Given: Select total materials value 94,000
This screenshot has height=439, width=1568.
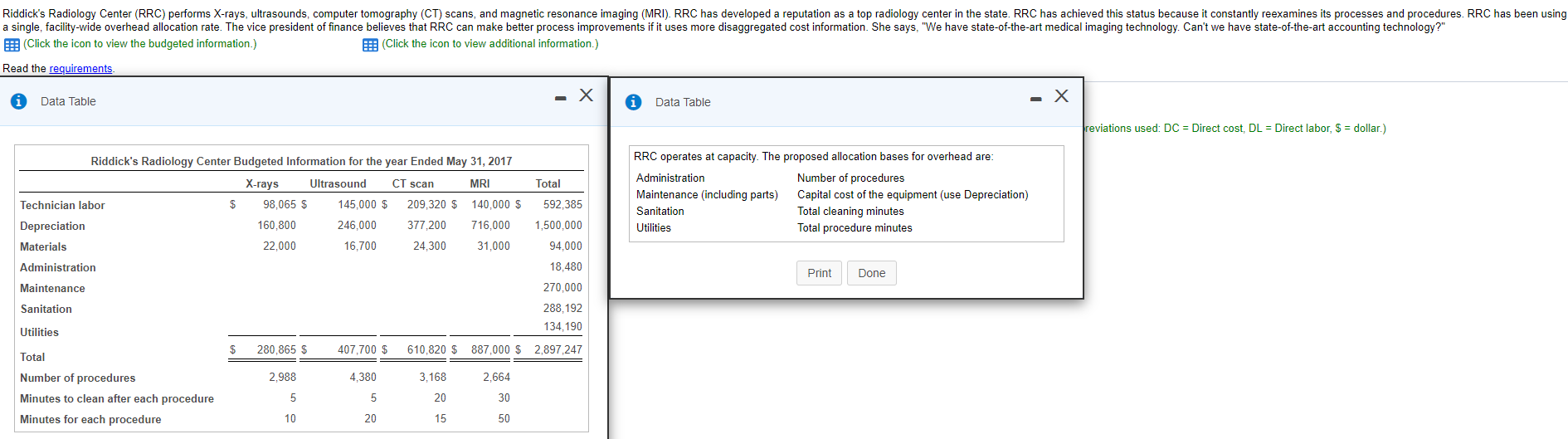Looking at the screenshot, I should tap(566, 246).
